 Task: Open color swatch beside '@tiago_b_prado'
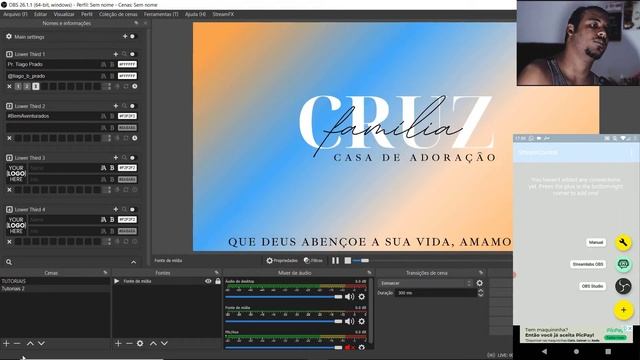[x=127, y=76]
